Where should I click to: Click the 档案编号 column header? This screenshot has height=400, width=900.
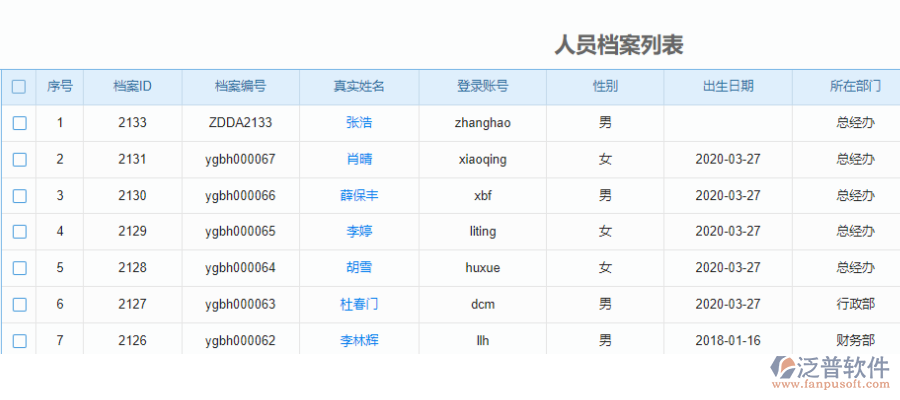click(x=240, y=87)
